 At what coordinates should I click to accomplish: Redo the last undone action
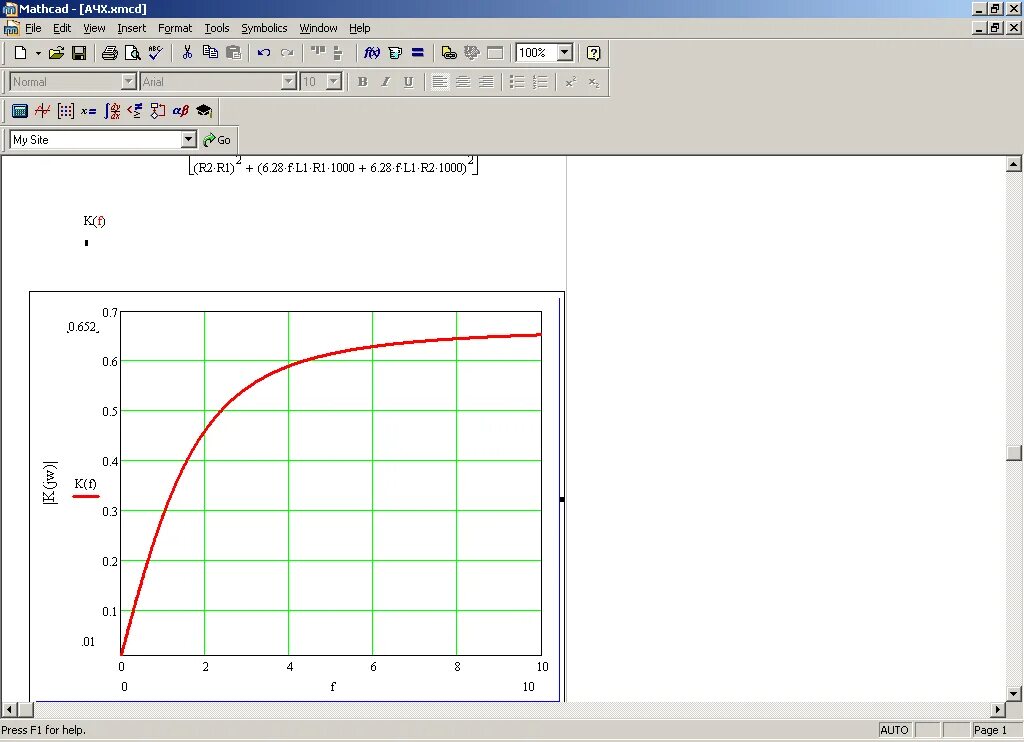tap(287, 53)
